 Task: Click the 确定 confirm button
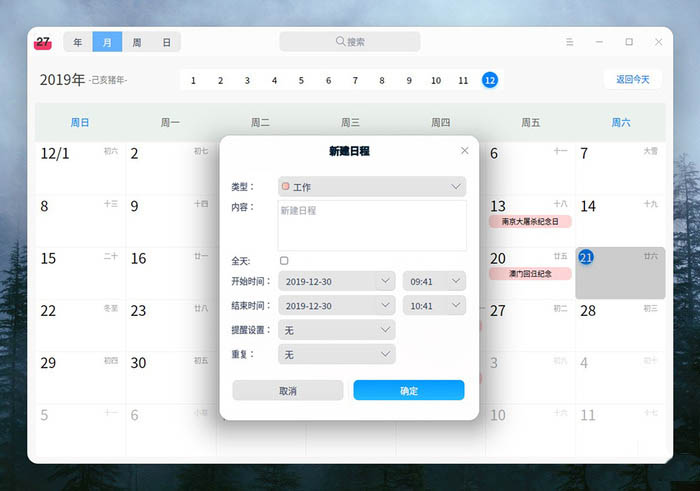(x=409, y=391)
